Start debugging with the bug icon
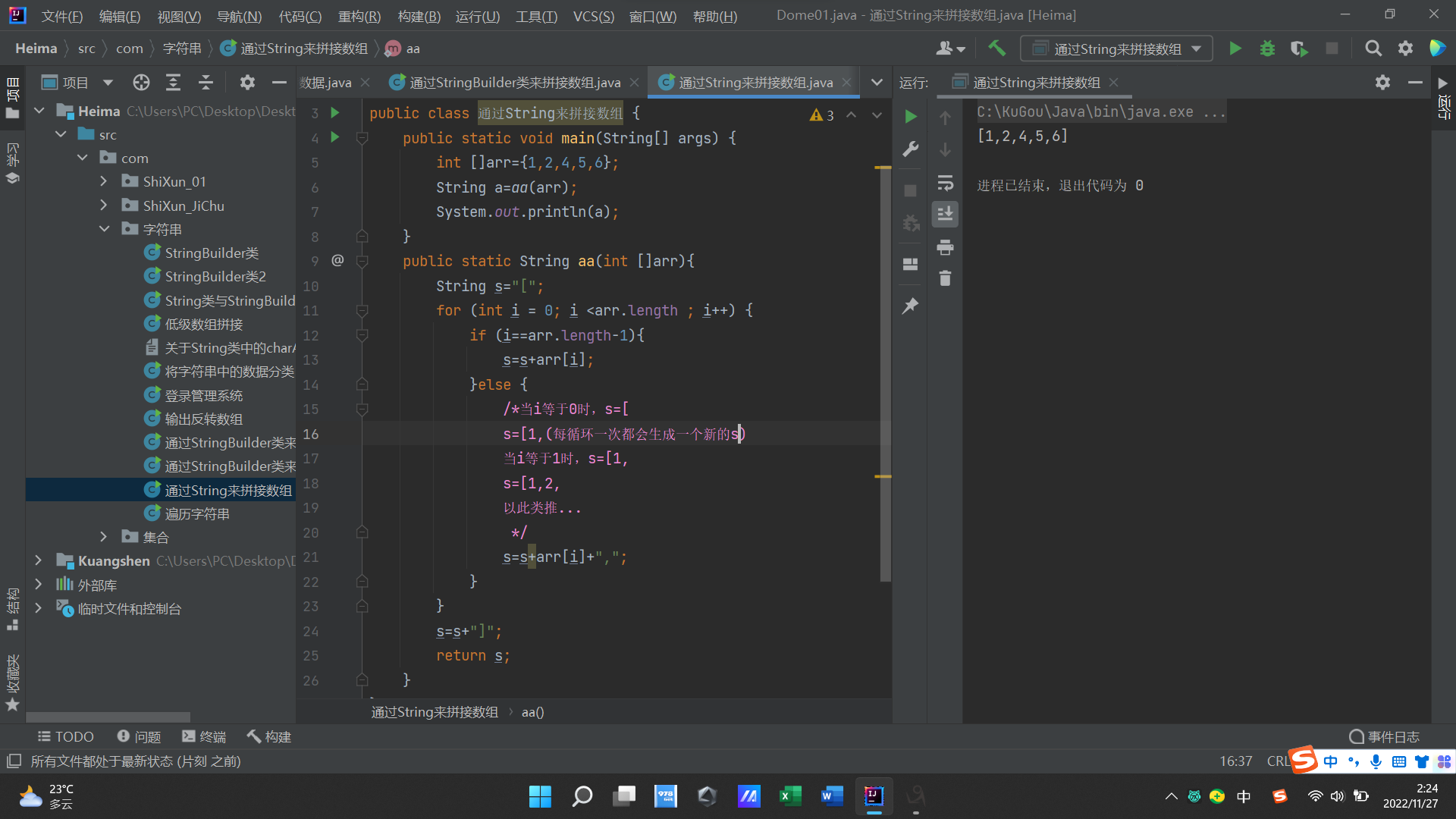1456x819 pixels. coord(1267,49)
